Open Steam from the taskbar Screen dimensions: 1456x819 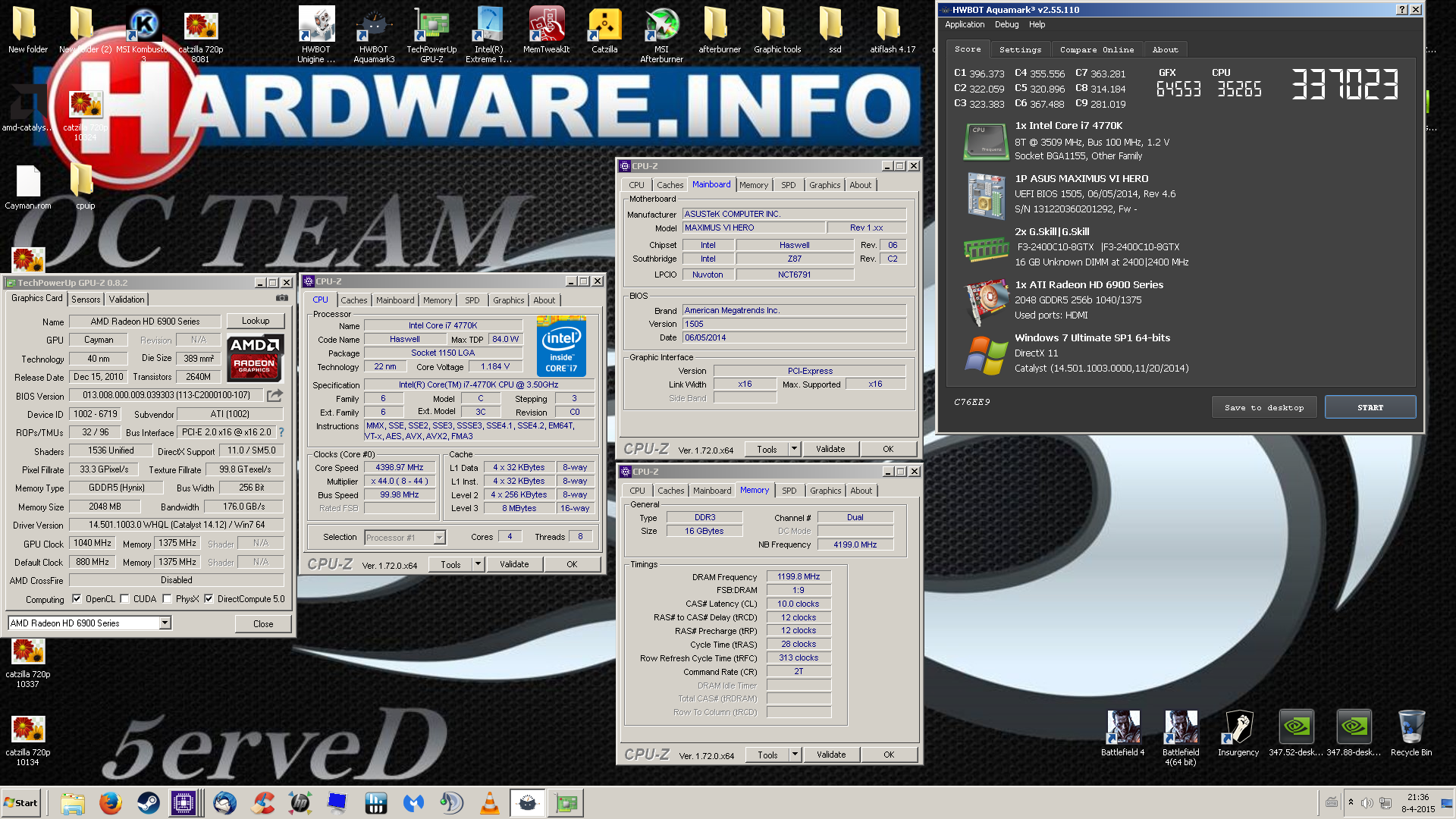pos(149,803)
